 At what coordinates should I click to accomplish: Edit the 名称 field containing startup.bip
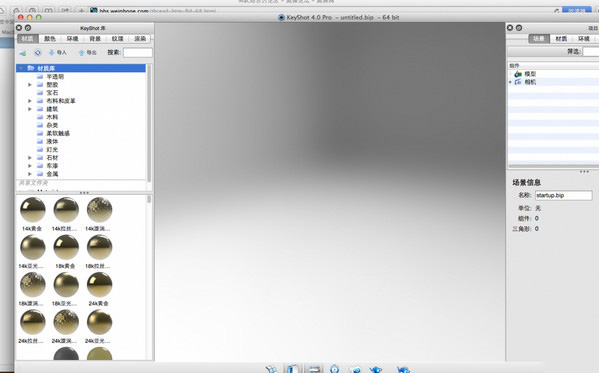point(563,195)
